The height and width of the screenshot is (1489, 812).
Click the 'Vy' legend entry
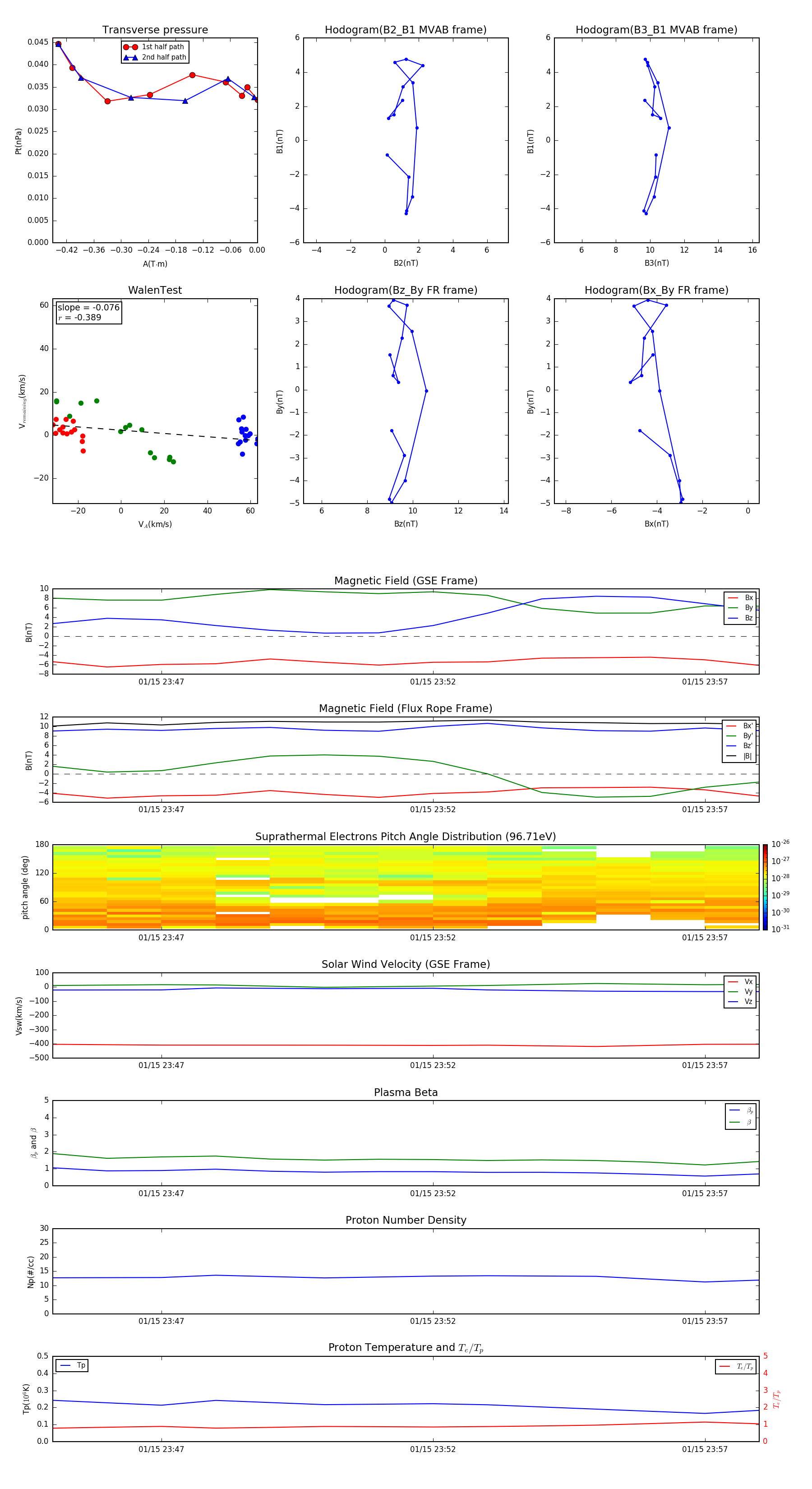[x=740, y=991]
